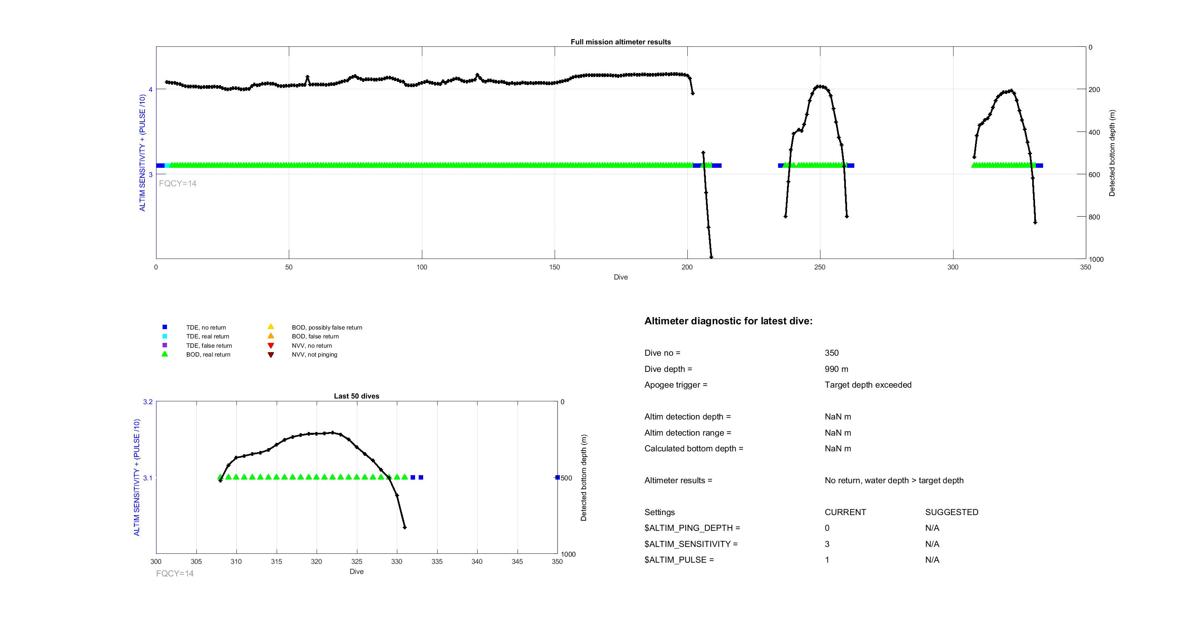Click the 'CURRENT' column header
The width and height of the screenshot is (1200, 622).
click(845, 513)
